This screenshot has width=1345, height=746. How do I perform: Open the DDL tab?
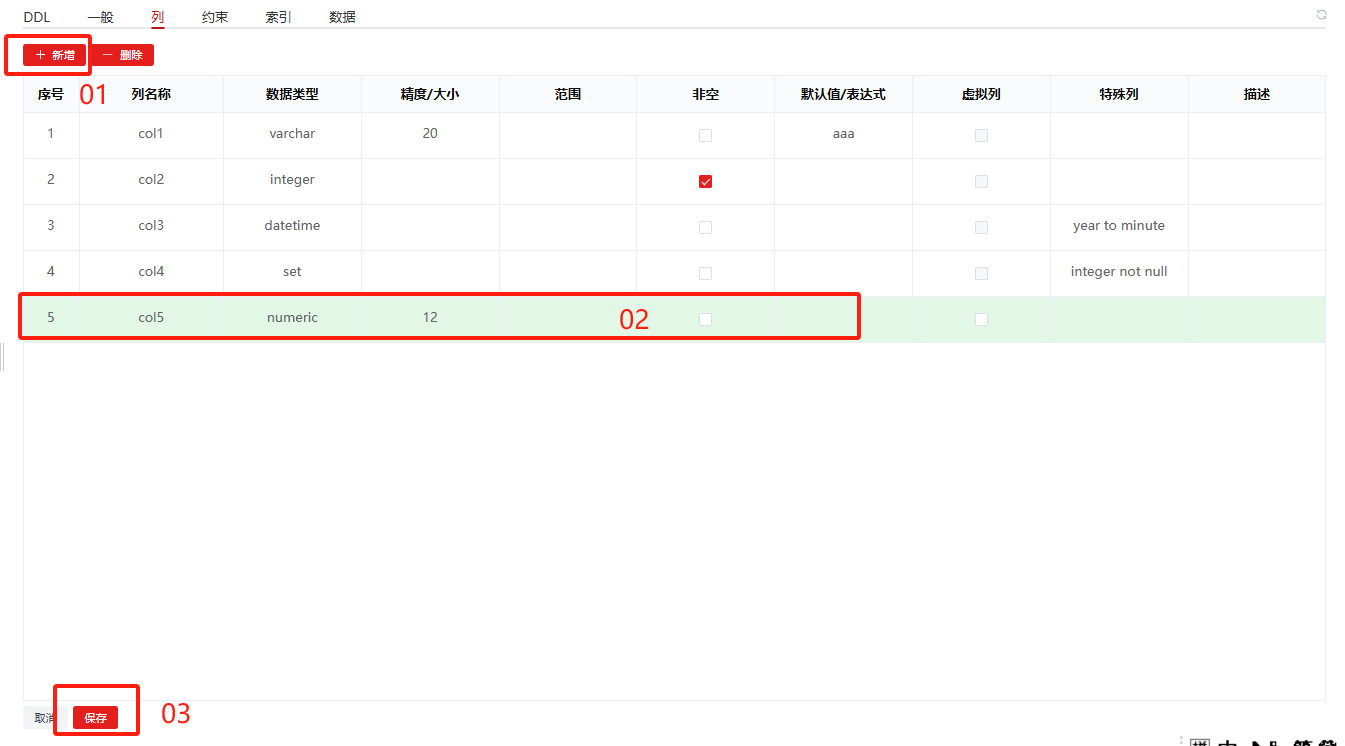point(37,17)
